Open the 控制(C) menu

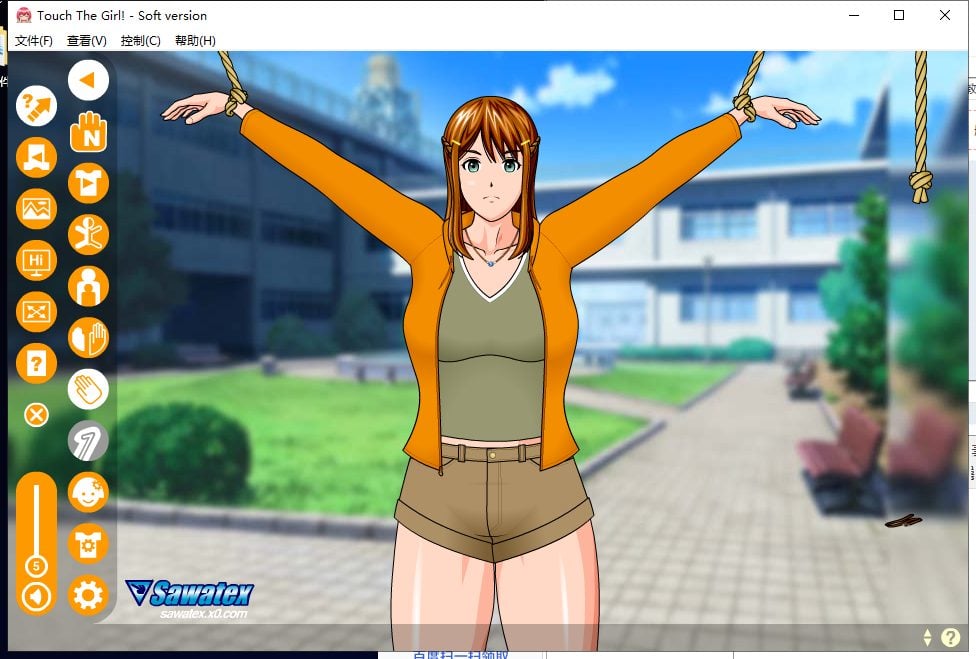tap(140, 41)
